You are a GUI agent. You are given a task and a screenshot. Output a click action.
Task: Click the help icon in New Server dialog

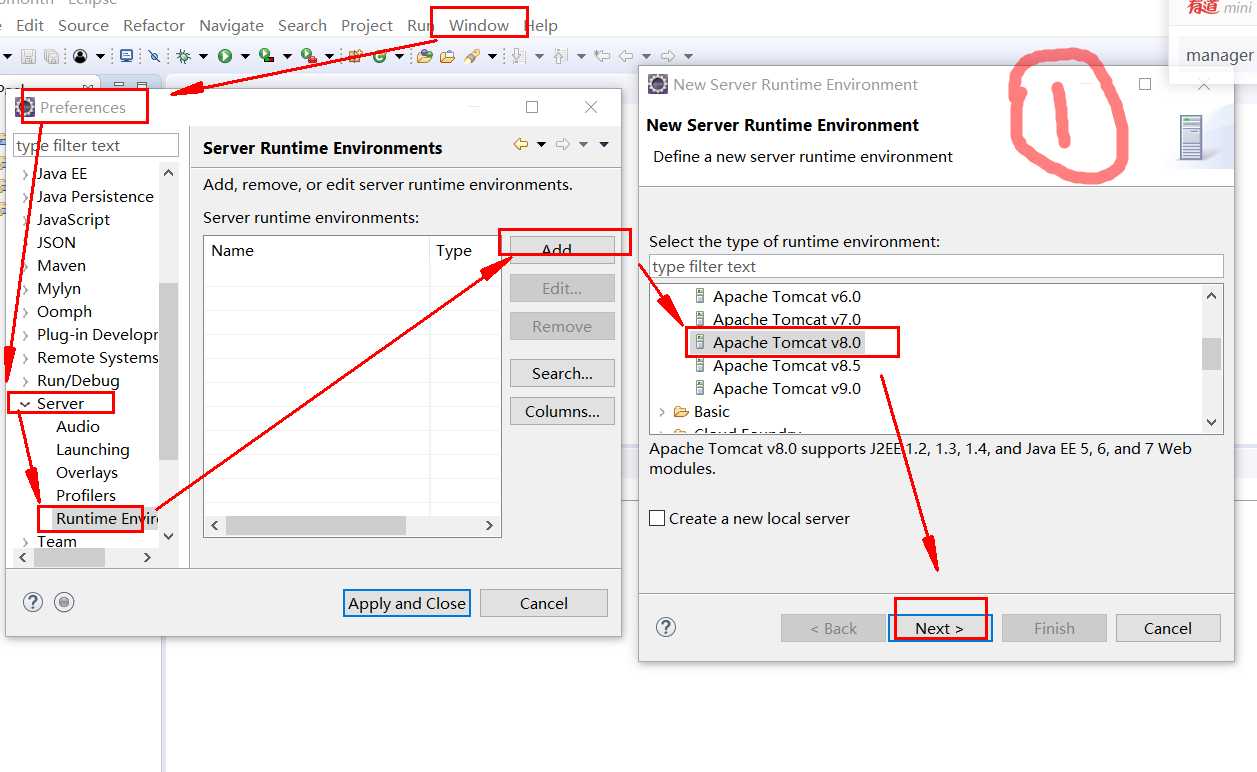(x=666, y=627)
